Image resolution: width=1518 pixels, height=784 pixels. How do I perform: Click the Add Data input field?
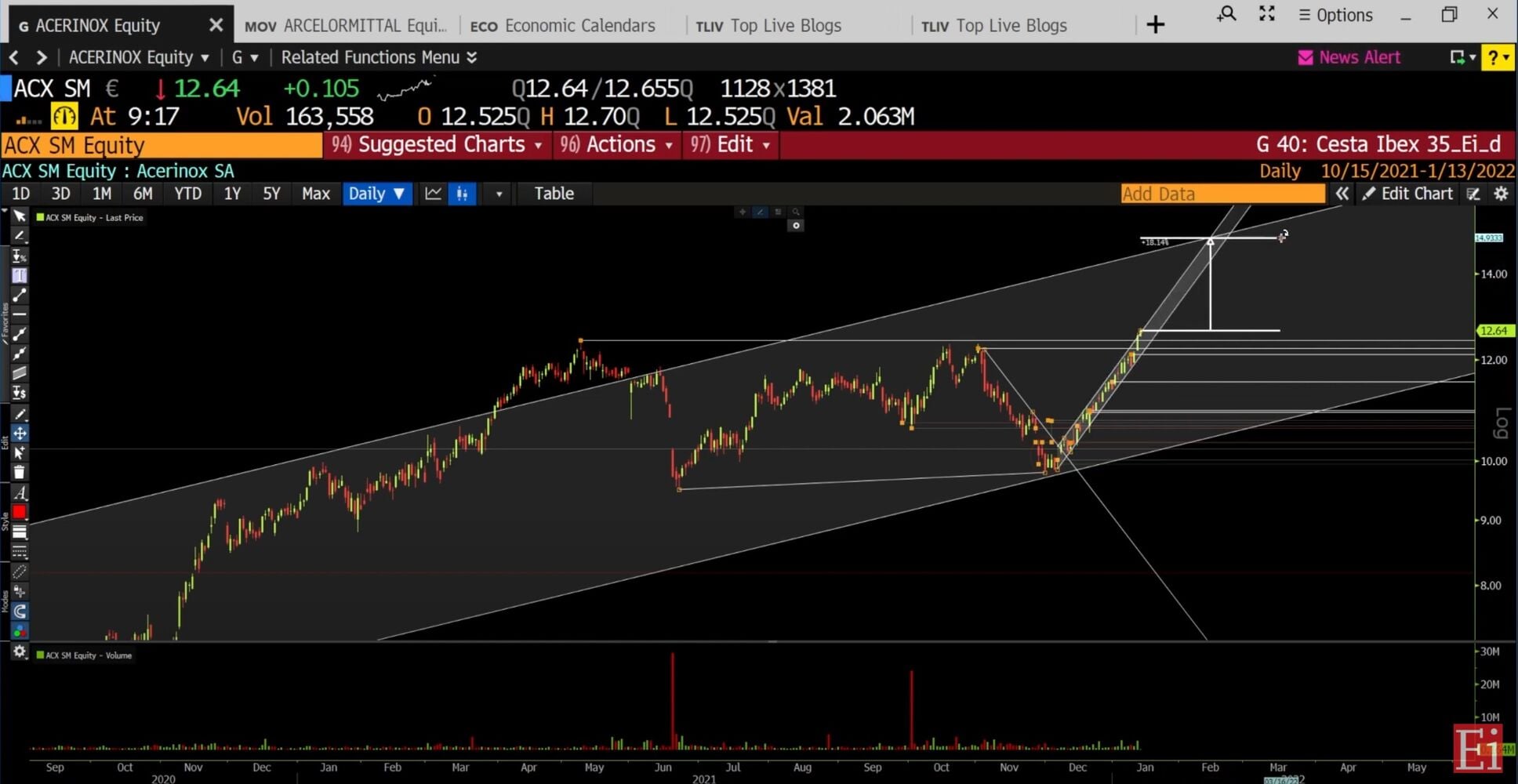1222,194
